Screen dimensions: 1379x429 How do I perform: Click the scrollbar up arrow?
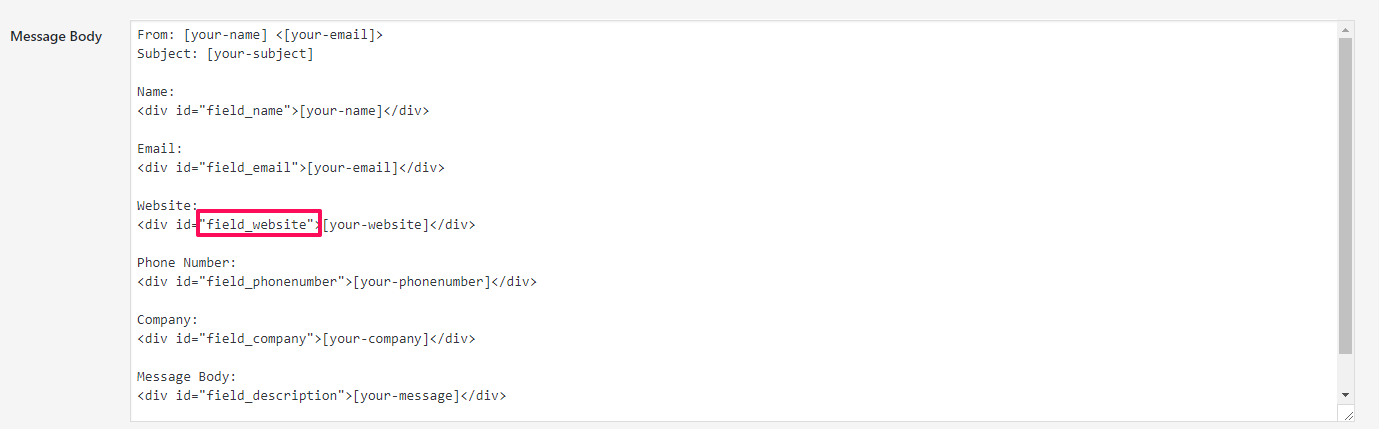coord(1345,30)
